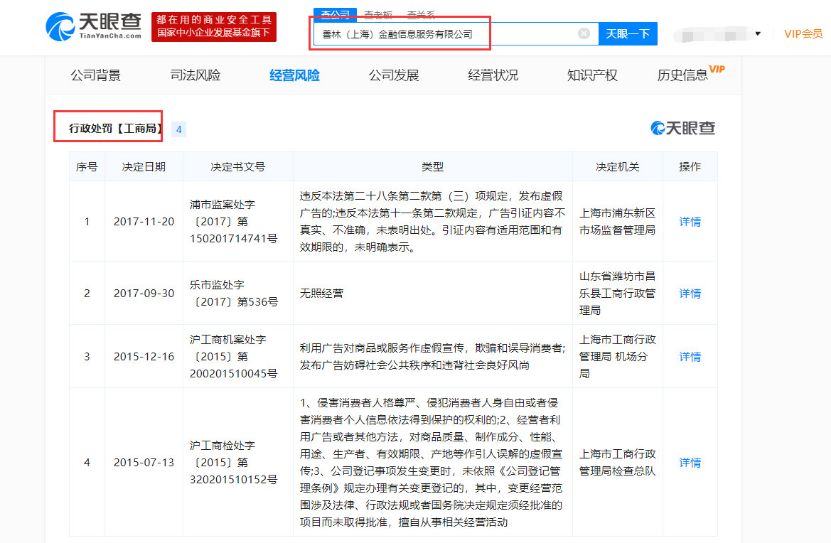
Task: Click the 行政处罚 count badge 4
Action: (x=179, y=129)
